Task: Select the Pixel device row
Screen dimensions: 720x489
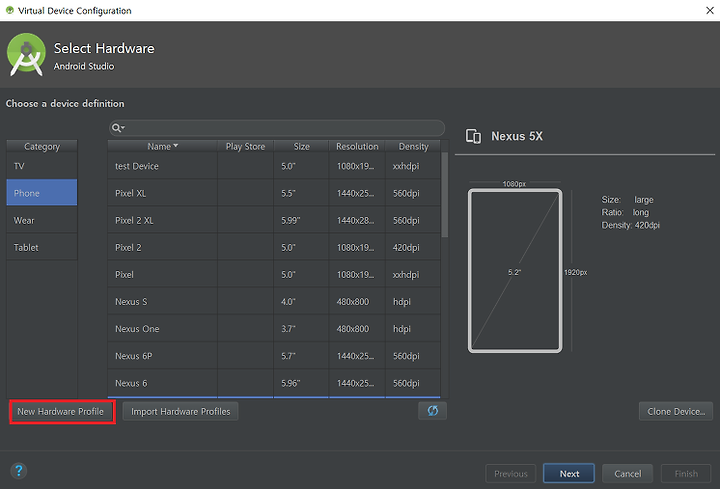Action: [274, 274]
